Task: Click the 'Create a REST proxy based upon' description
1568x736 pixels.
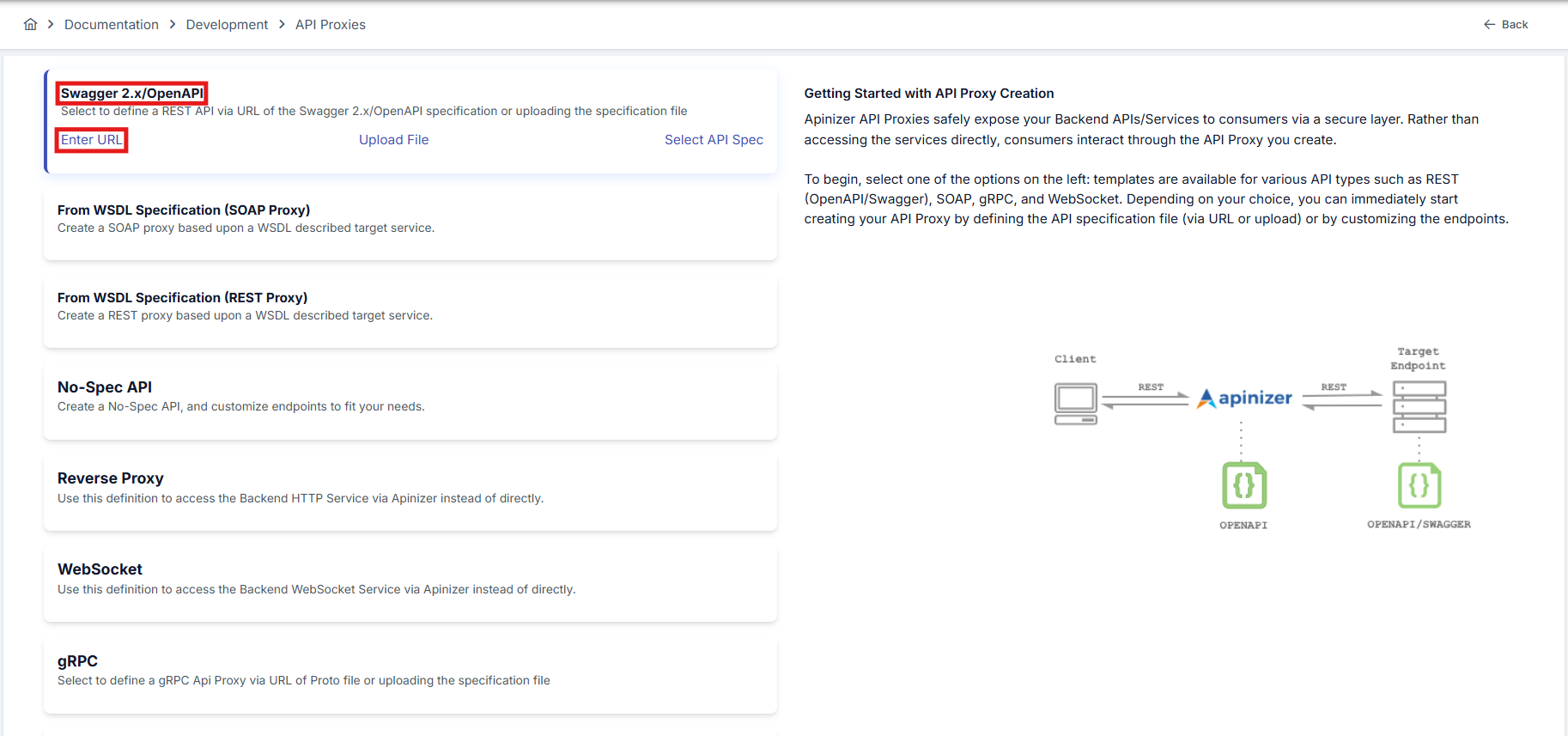Action: 245,315
